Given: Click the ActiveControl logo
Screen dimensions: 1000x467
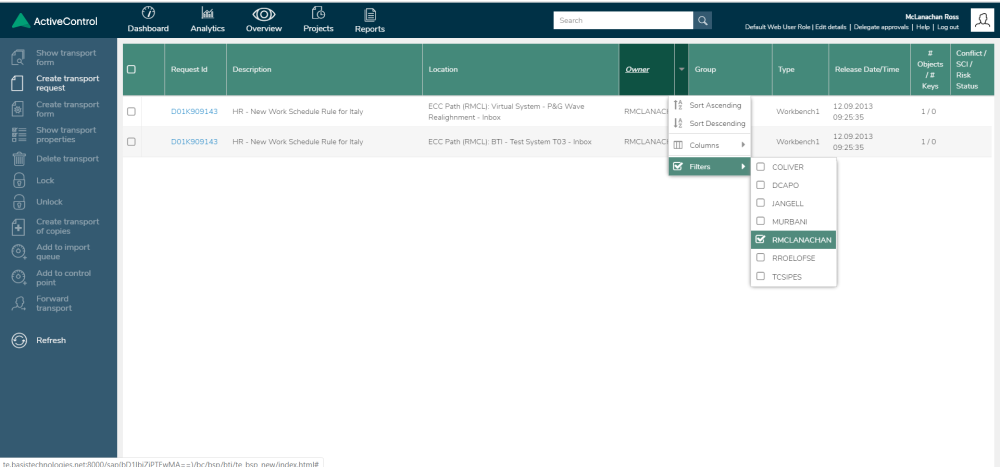Looking at the screenshot, I should tap(55, 21).
